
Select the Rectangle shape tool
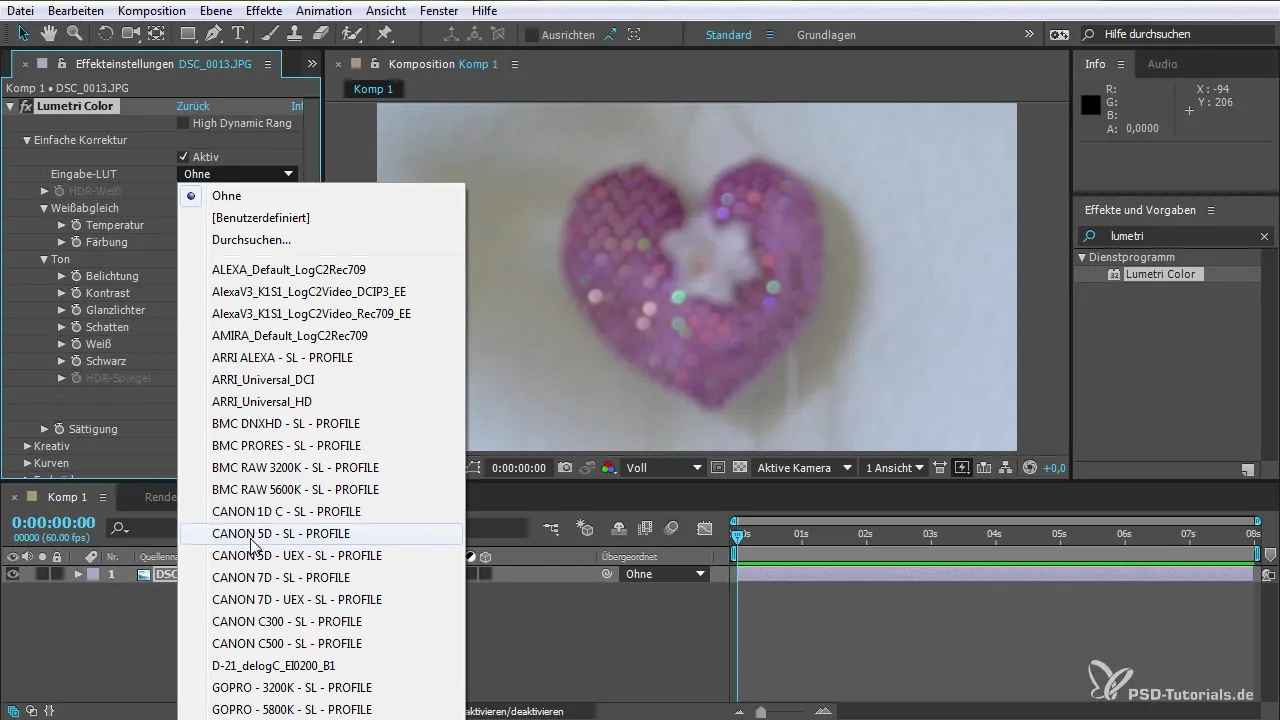188,34
